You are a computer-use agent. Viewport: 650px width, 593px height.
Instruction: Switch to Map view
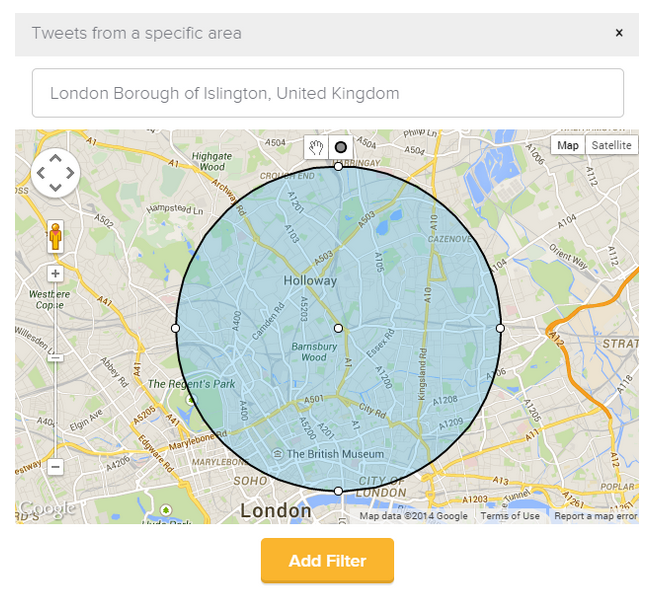point(568,145)
